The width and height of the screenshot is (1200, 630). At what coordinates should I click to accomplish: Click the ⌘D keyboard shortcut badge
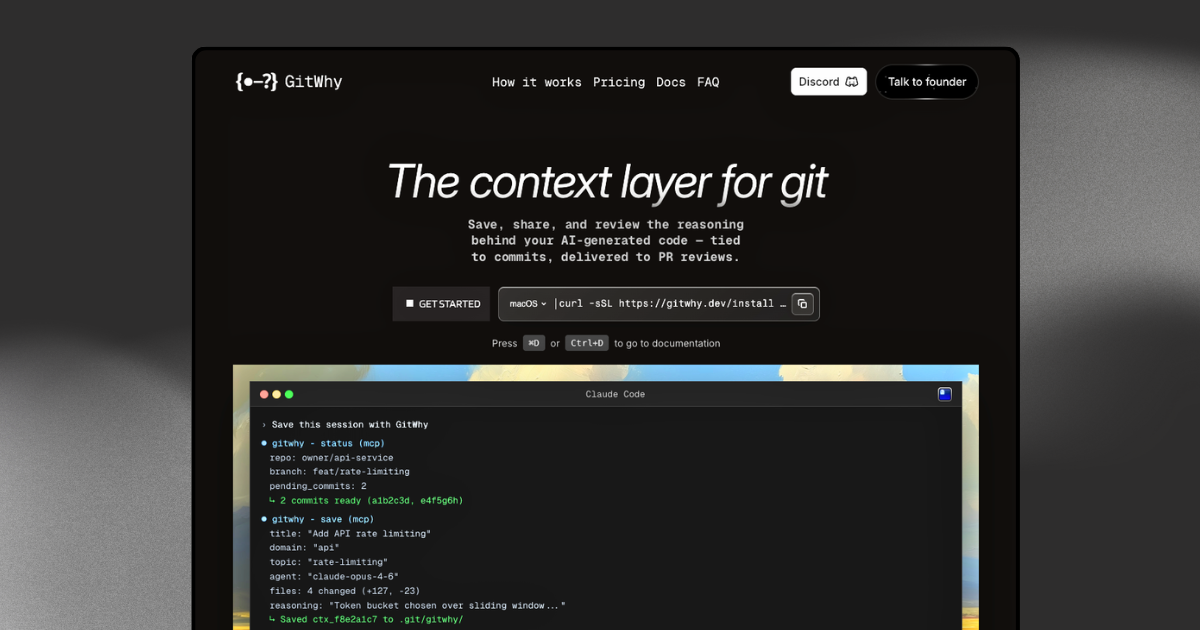(533, 343)
